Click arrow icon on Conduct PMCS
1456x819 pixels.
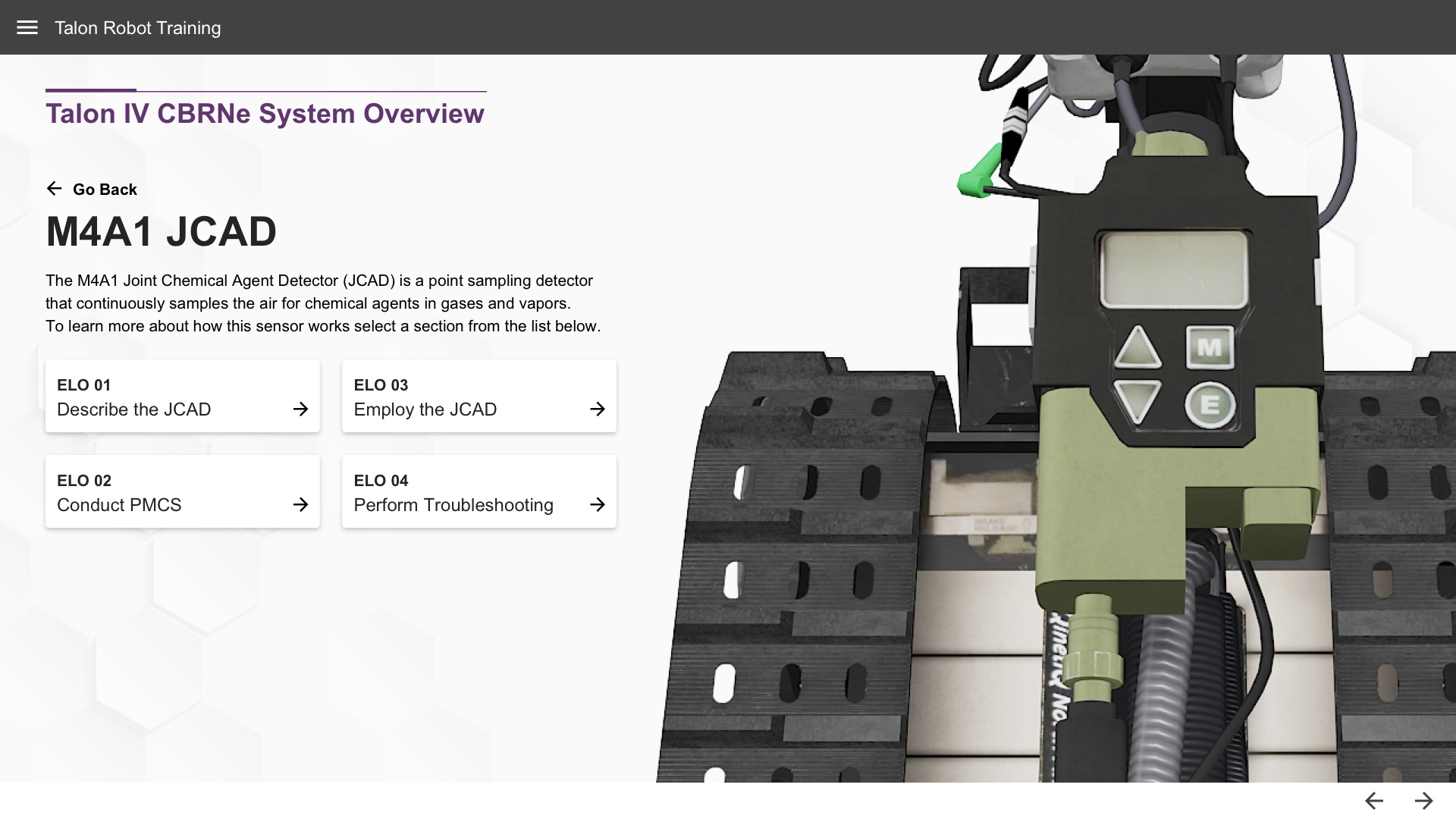point(300,504)
